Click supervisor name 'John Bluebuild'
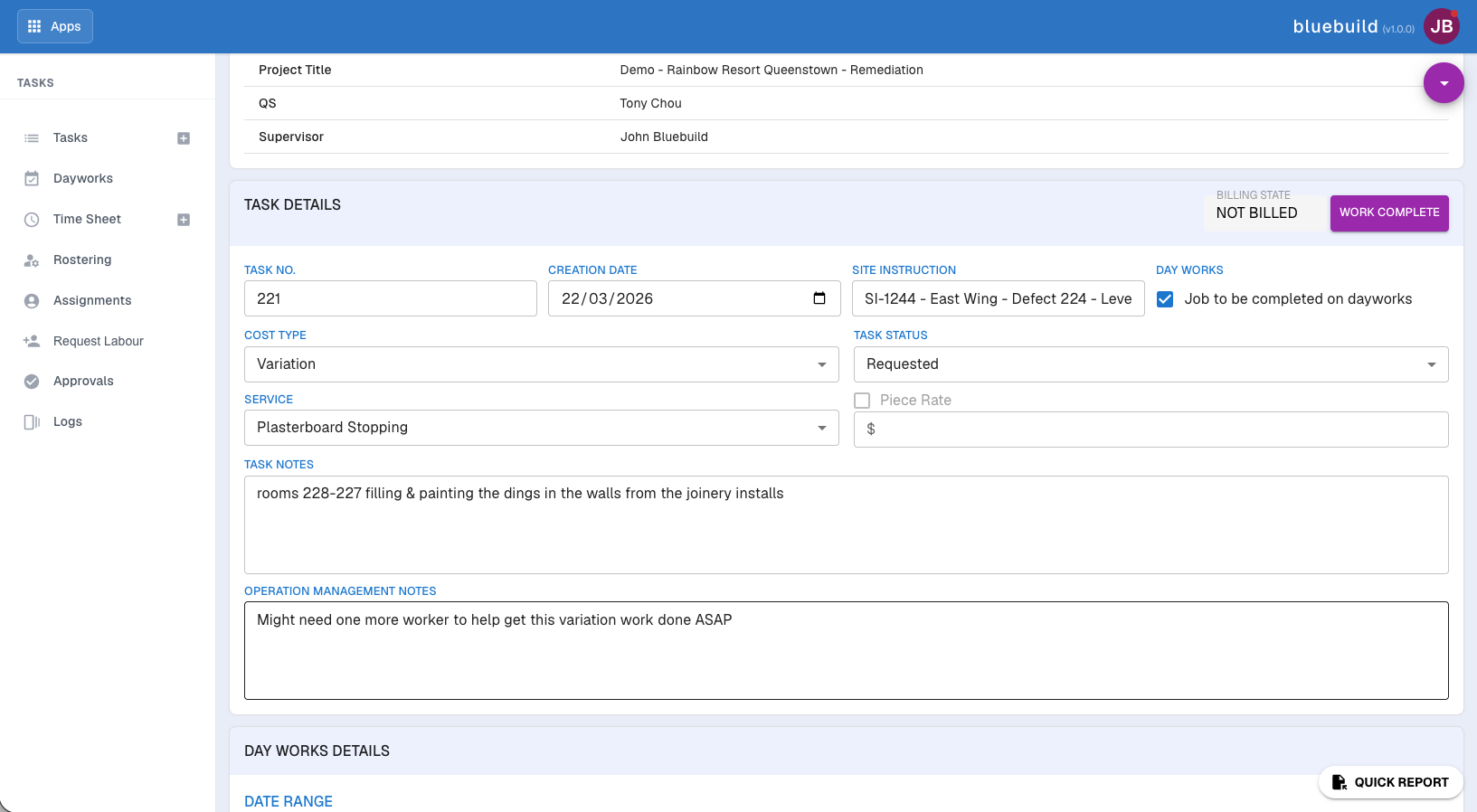 point(664,137)
